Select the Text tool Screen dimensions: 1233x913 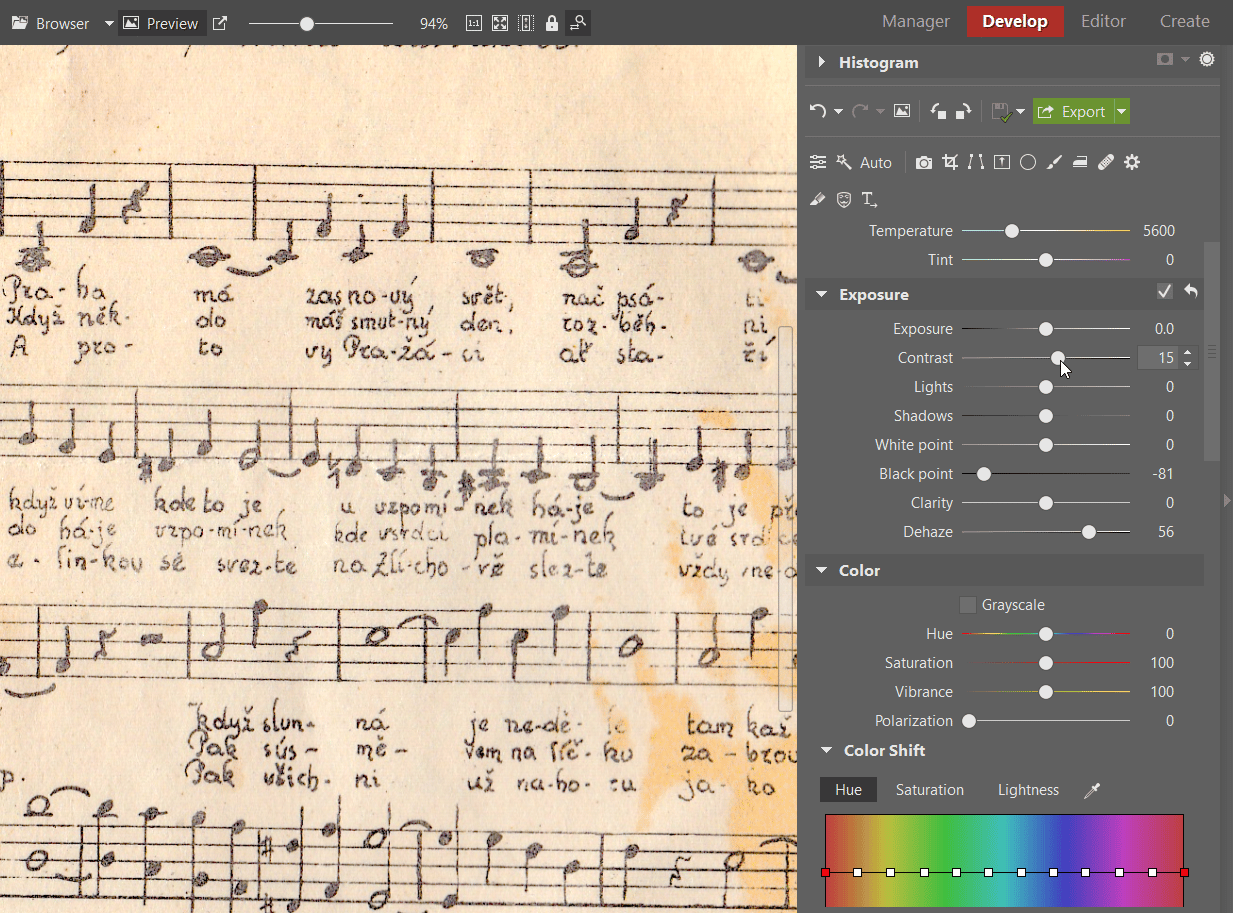tap(869, 199)
